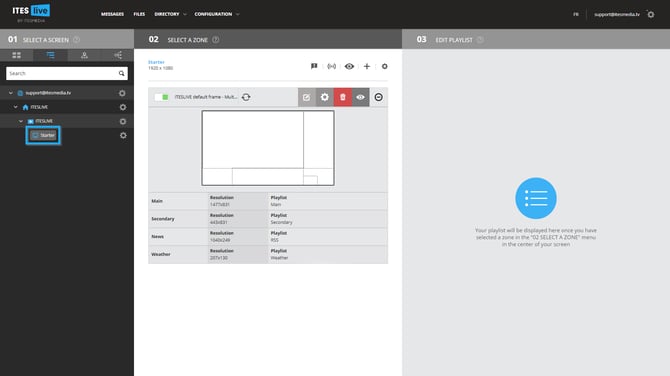
Task: Click the support account email in the header
Action: coord(617,14)
